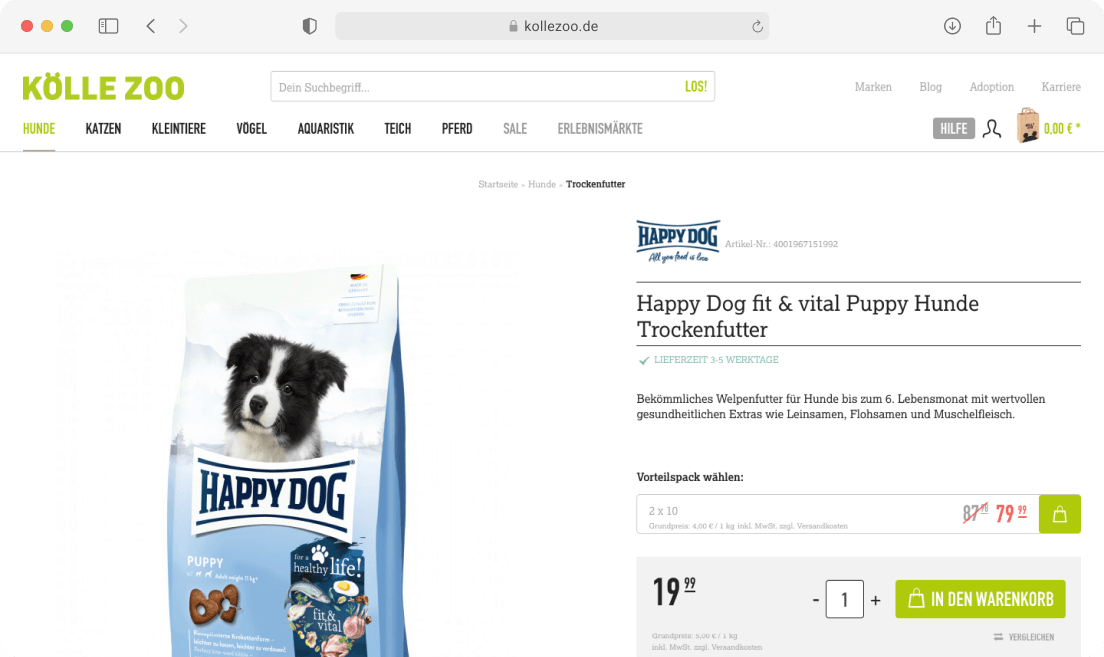
Task: Go back with the left chevron
Action: tap(151, 26)
